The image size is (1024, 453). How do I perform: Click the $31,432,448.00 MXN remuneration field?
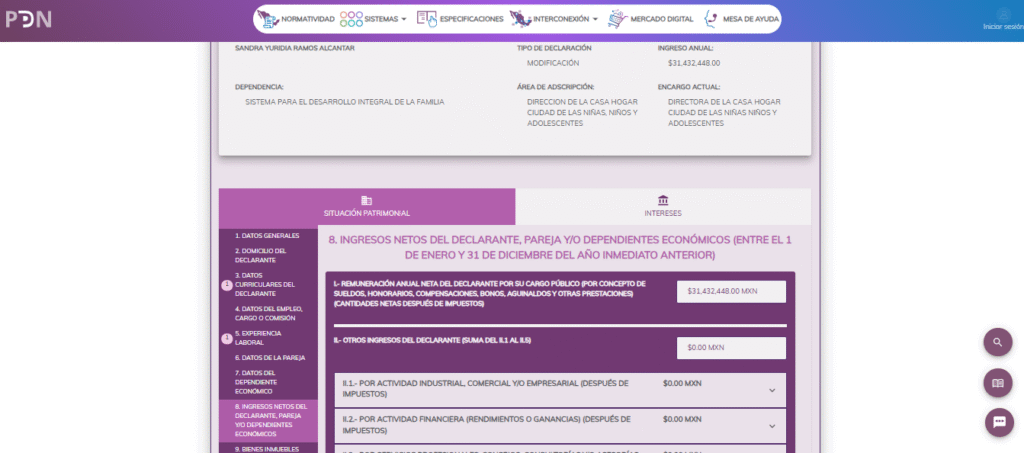pos(731,291)
